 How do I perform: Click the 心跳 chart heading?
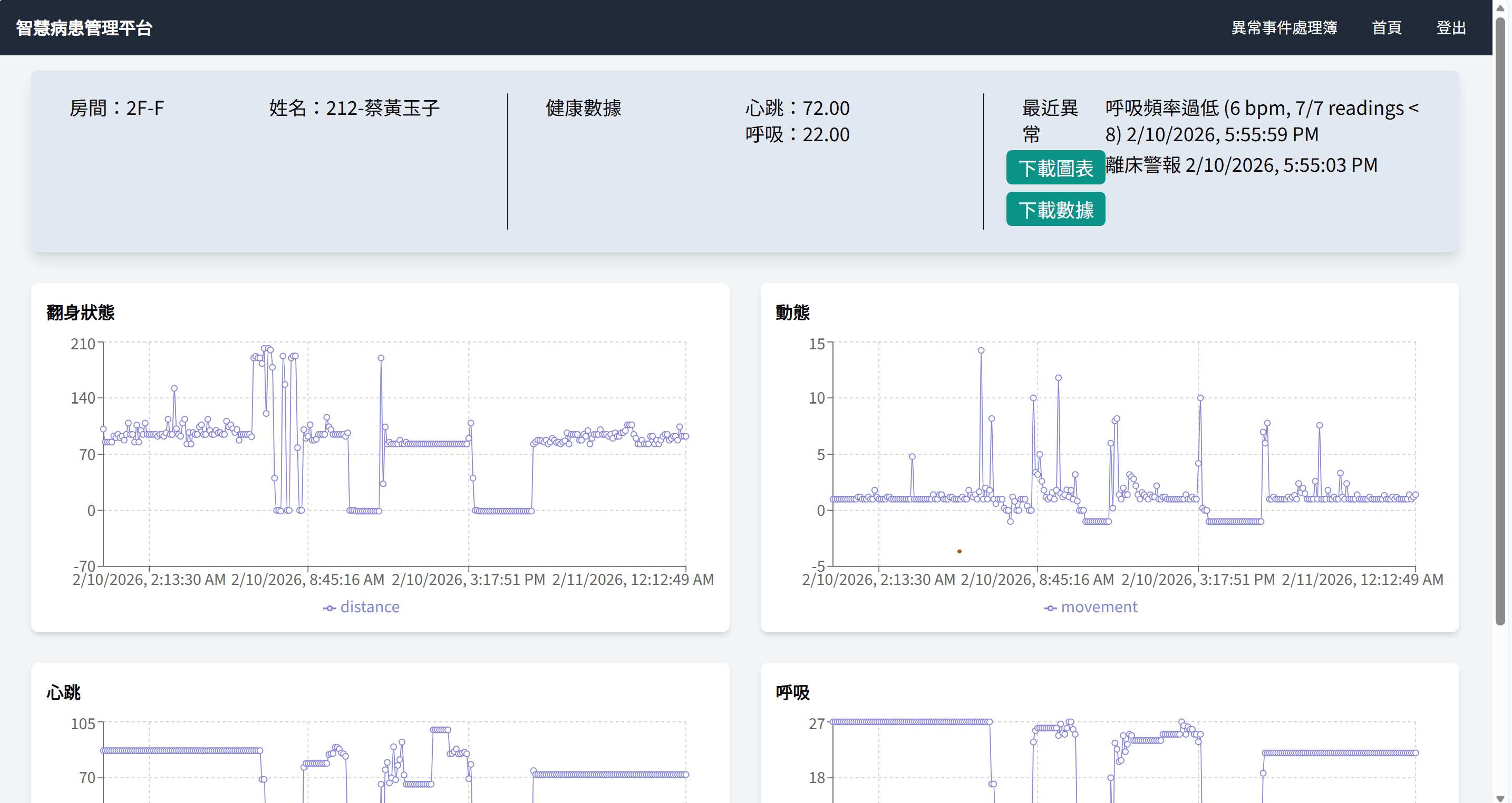63,692
